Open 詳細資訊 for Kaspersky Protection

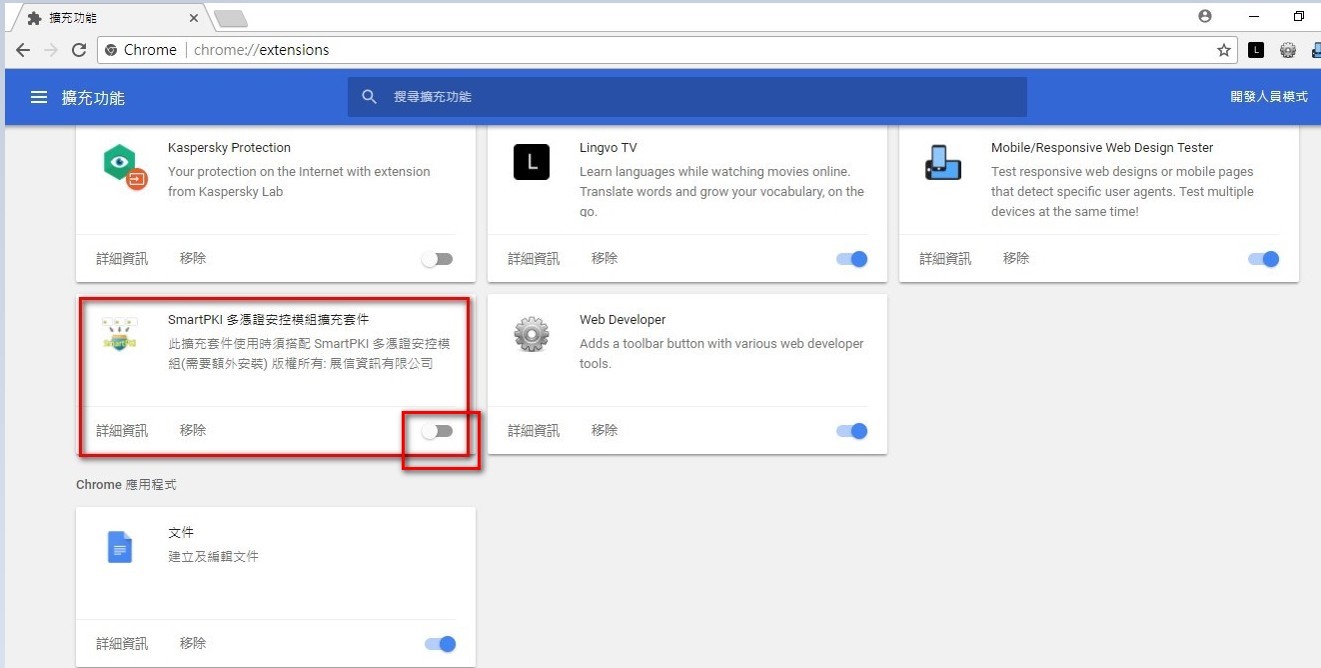coord(122,258)
